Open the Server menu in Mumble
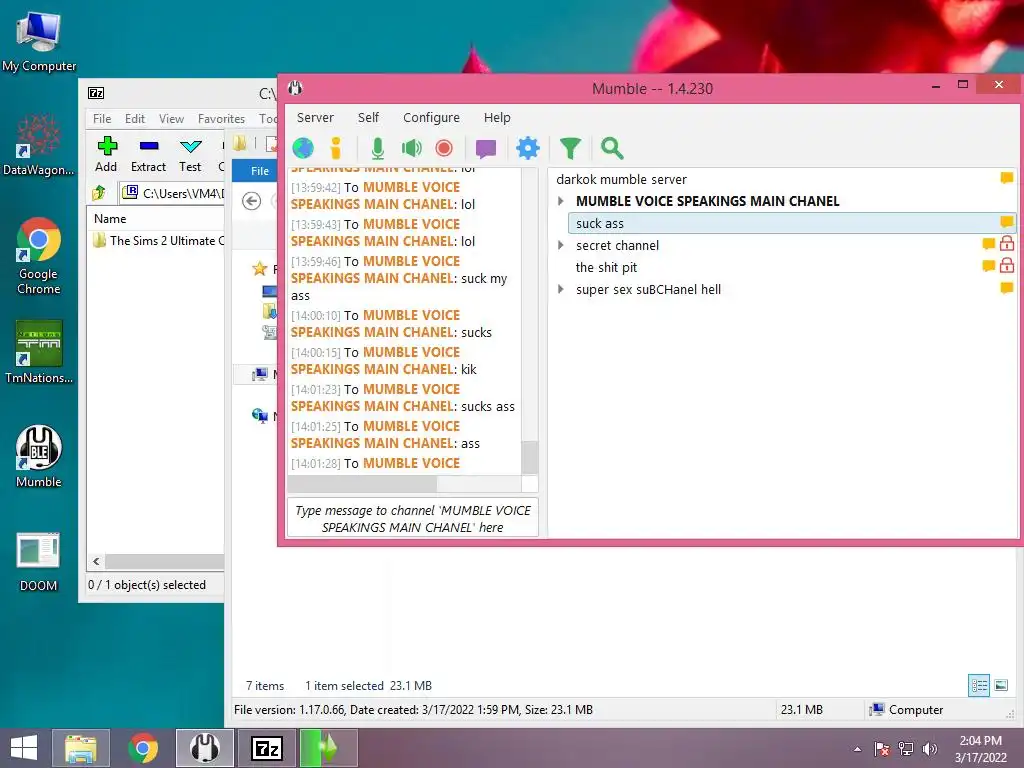 315,118
